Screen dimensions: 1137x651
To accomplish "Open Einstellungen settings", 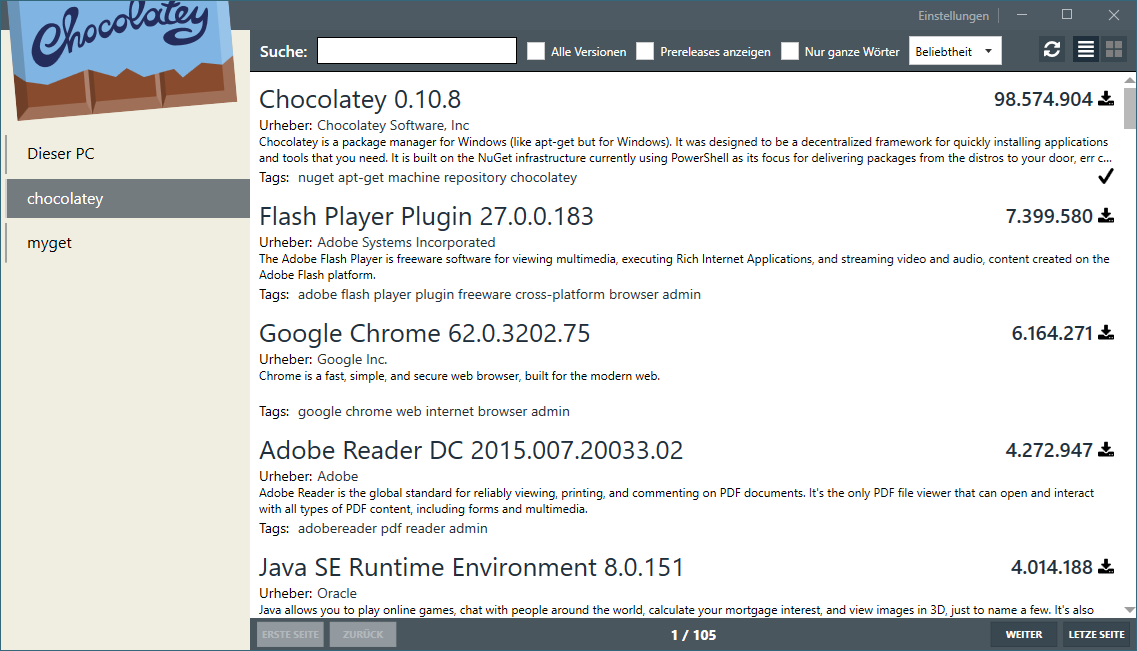I will 953,15.
